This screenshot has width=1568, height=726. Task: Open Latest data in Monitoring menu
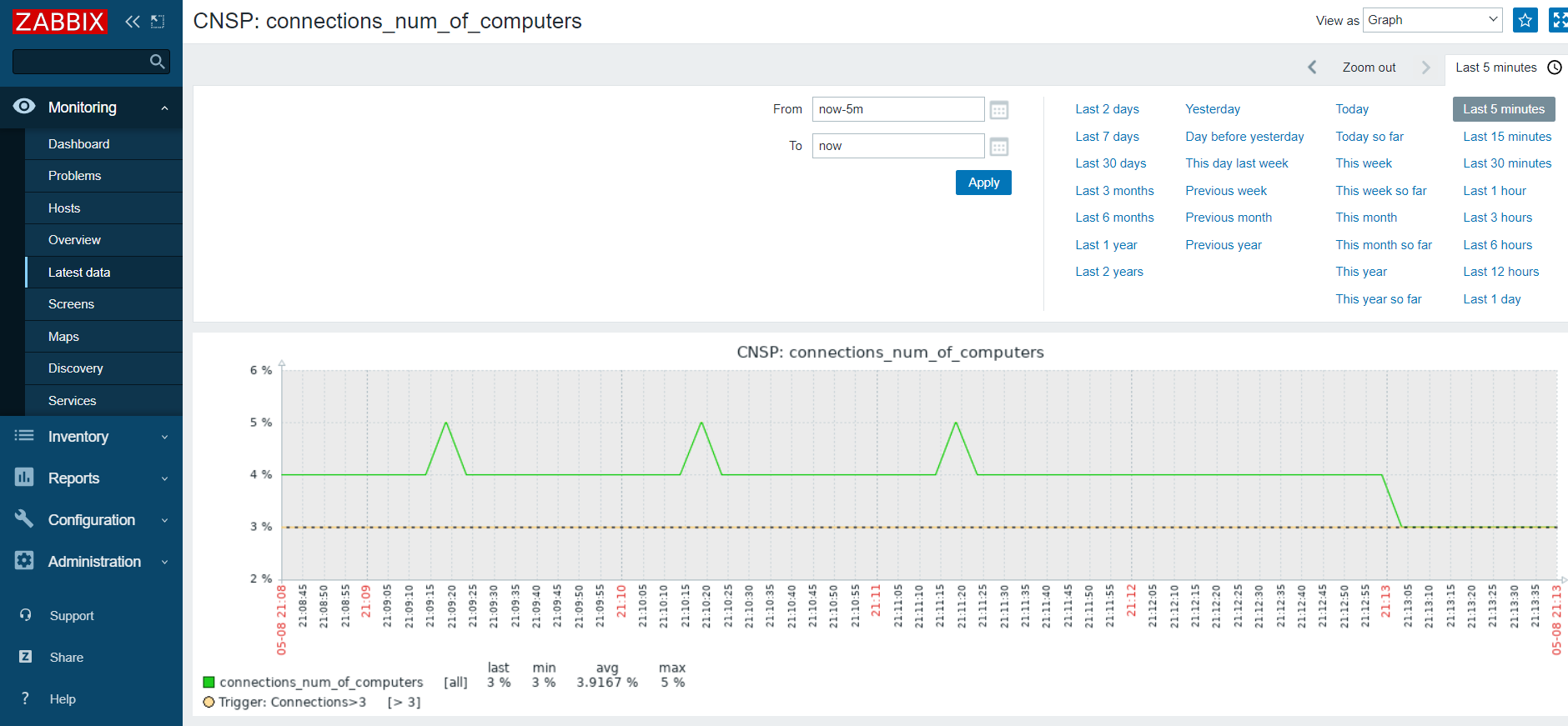pyautogui.click(x=79, y=273)
